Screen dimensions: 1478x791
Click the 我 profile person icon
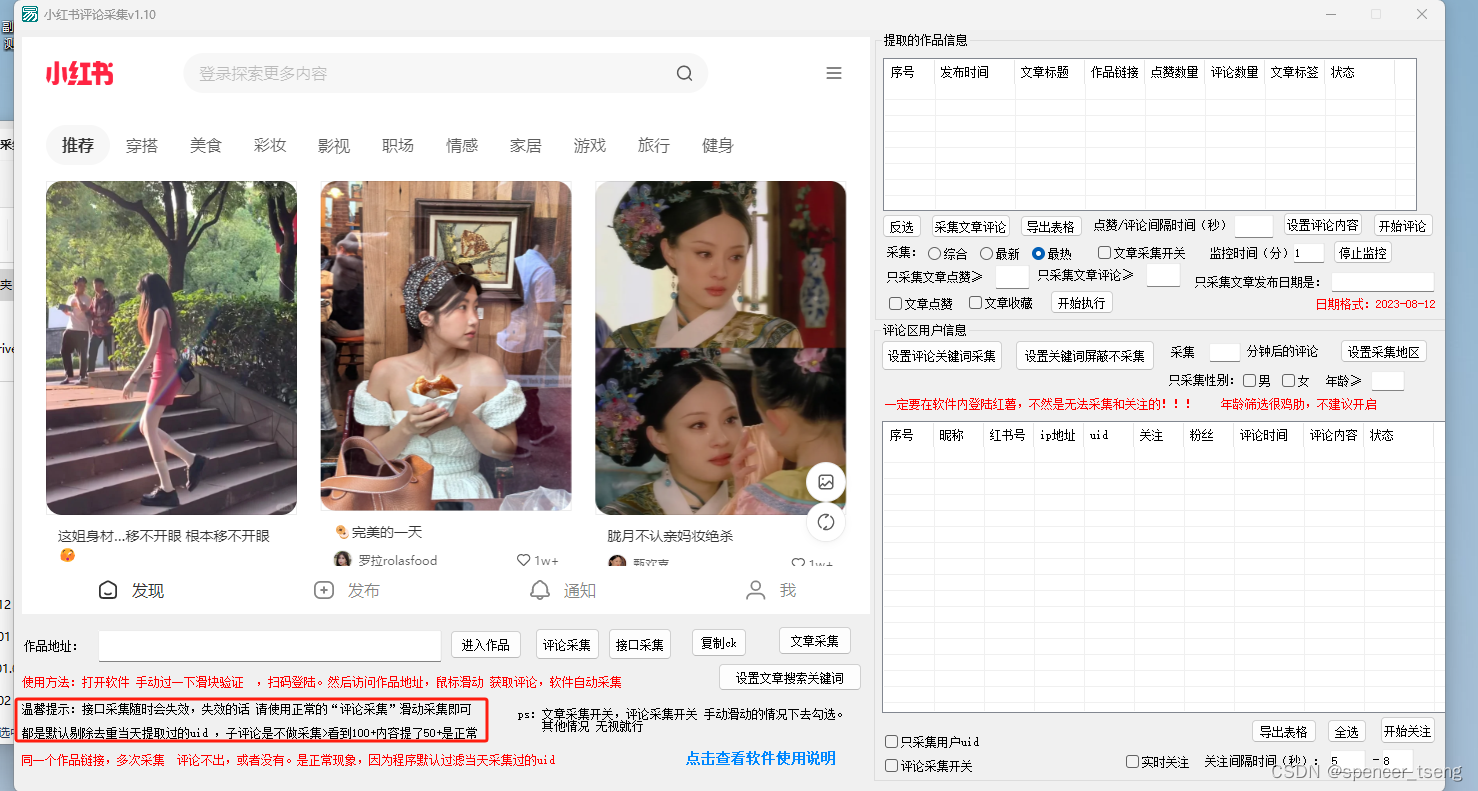(x=755, y=590)
